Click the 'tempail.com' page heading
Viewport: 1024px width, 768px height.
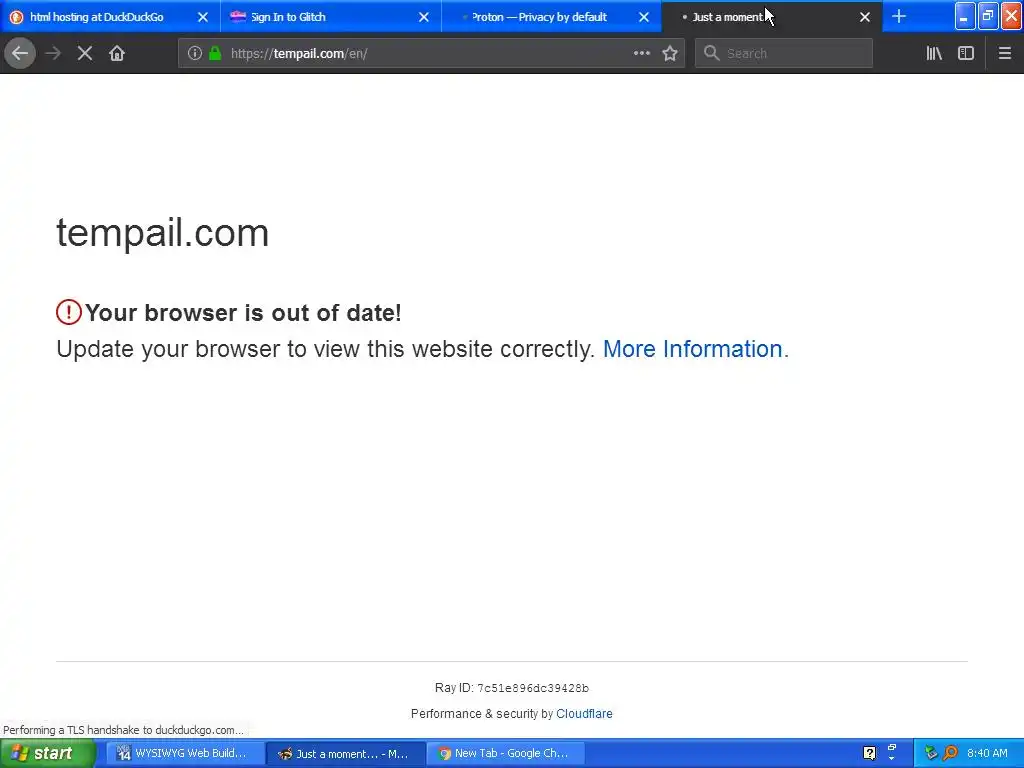pos(163,232)
